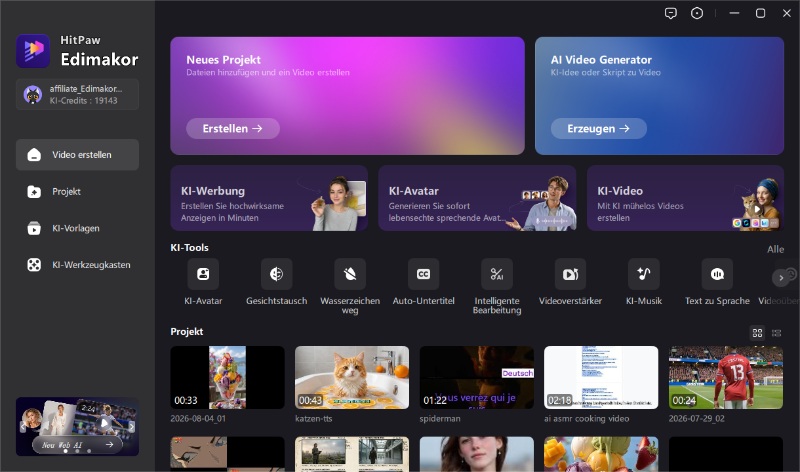Viewport: 800px width, 472px height.
Task: Open the affiliate_Edimakor account profile
Action: (77, 94)
